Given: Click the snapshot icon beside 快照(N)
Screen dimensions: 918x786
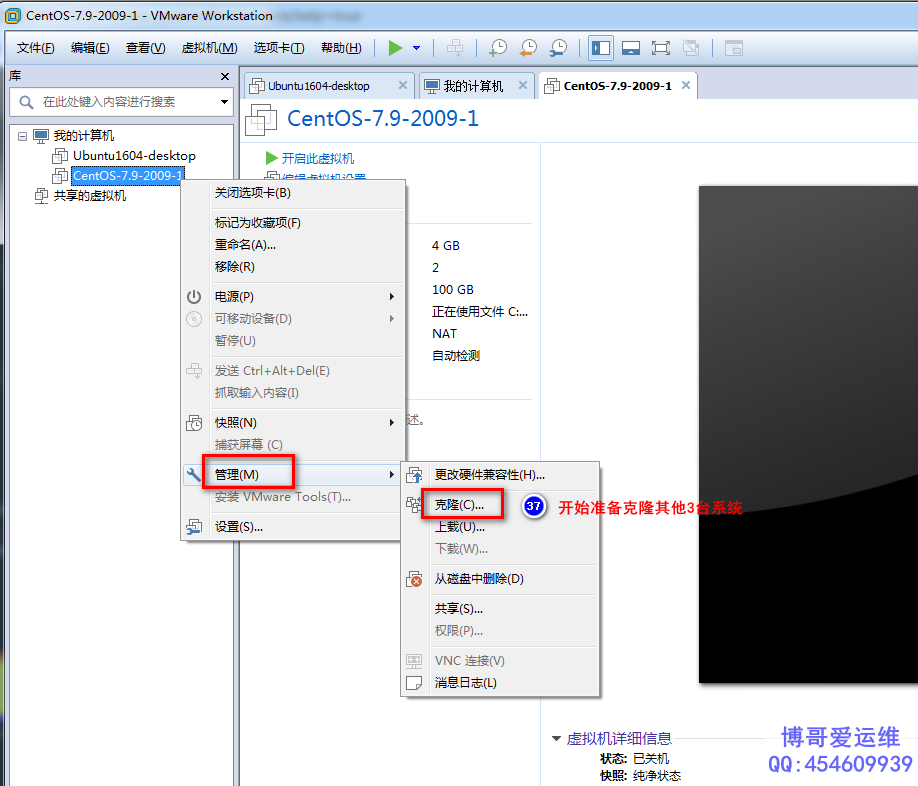Looking at the screenshot, I should [194, 423].
